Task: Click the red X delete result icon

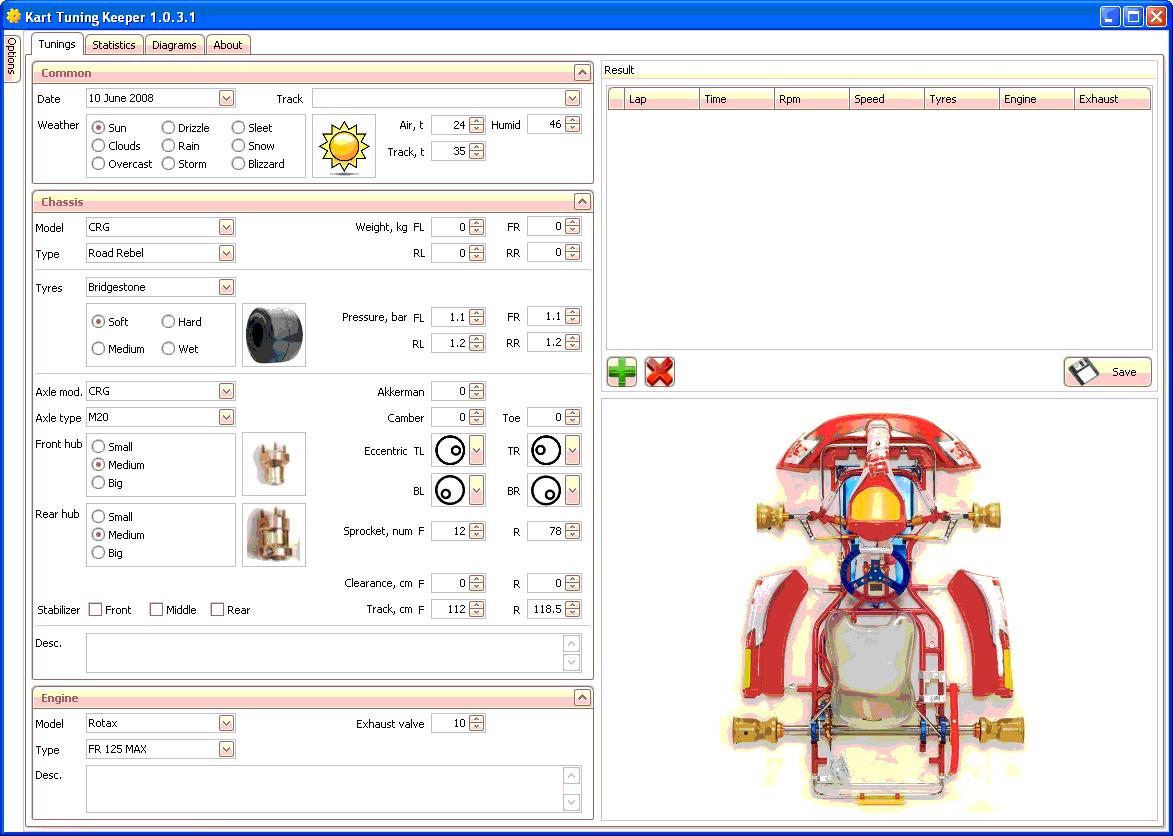Action: click(x=659, y=372)
